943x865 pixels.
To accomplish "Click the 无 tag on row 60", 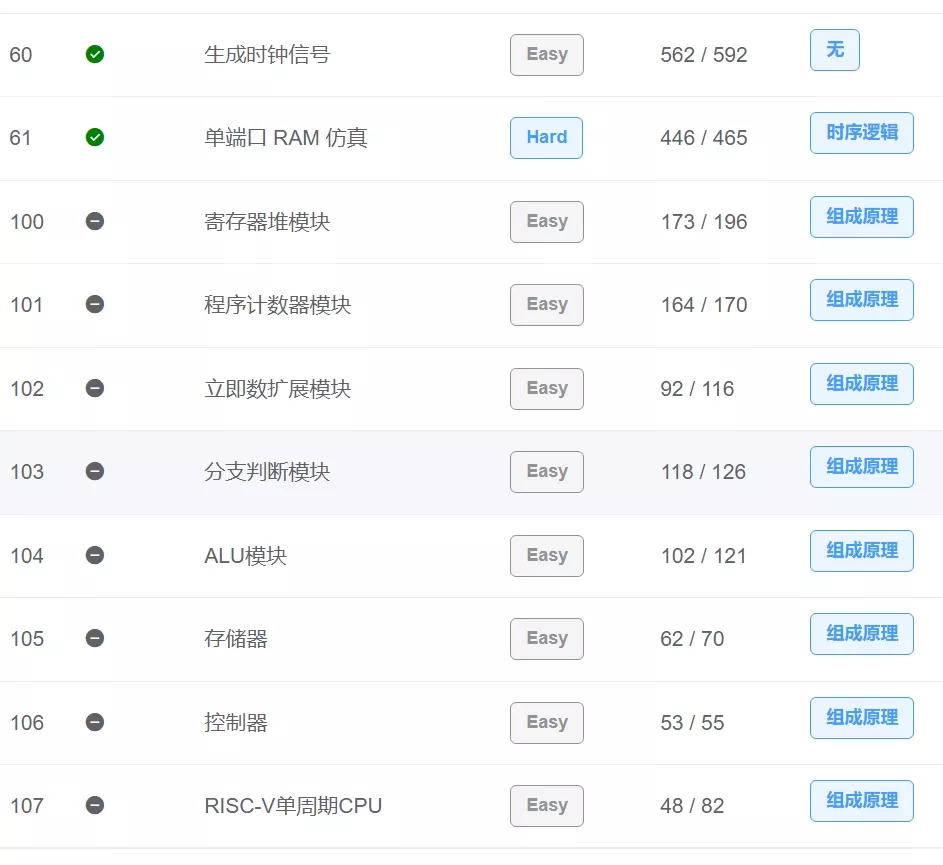I will click(x=834, y=50).
